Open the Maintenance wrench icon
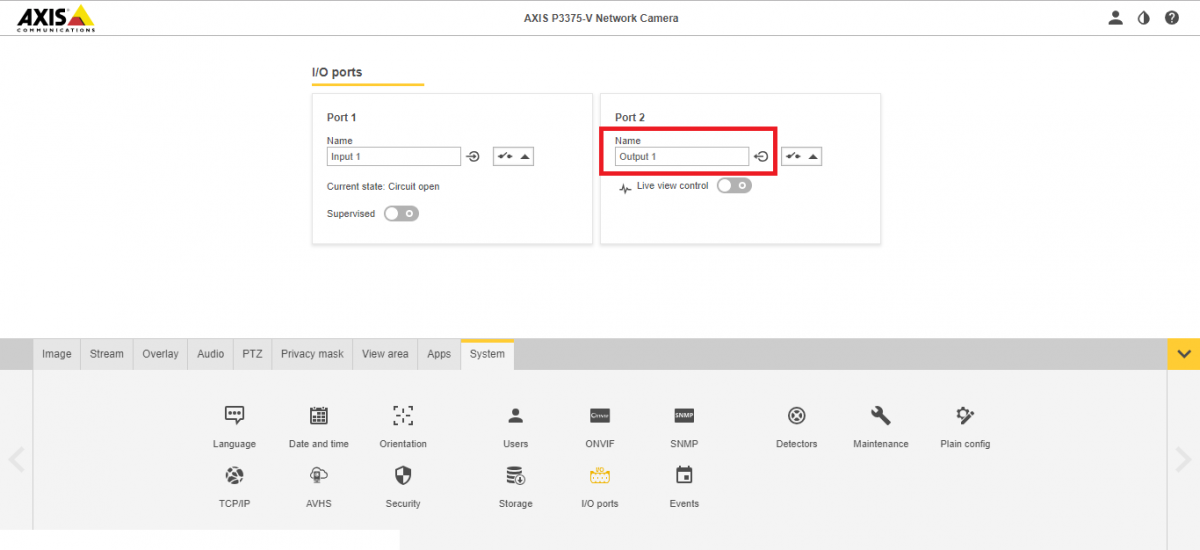1200x550 pixels. (x=881, y=415)
